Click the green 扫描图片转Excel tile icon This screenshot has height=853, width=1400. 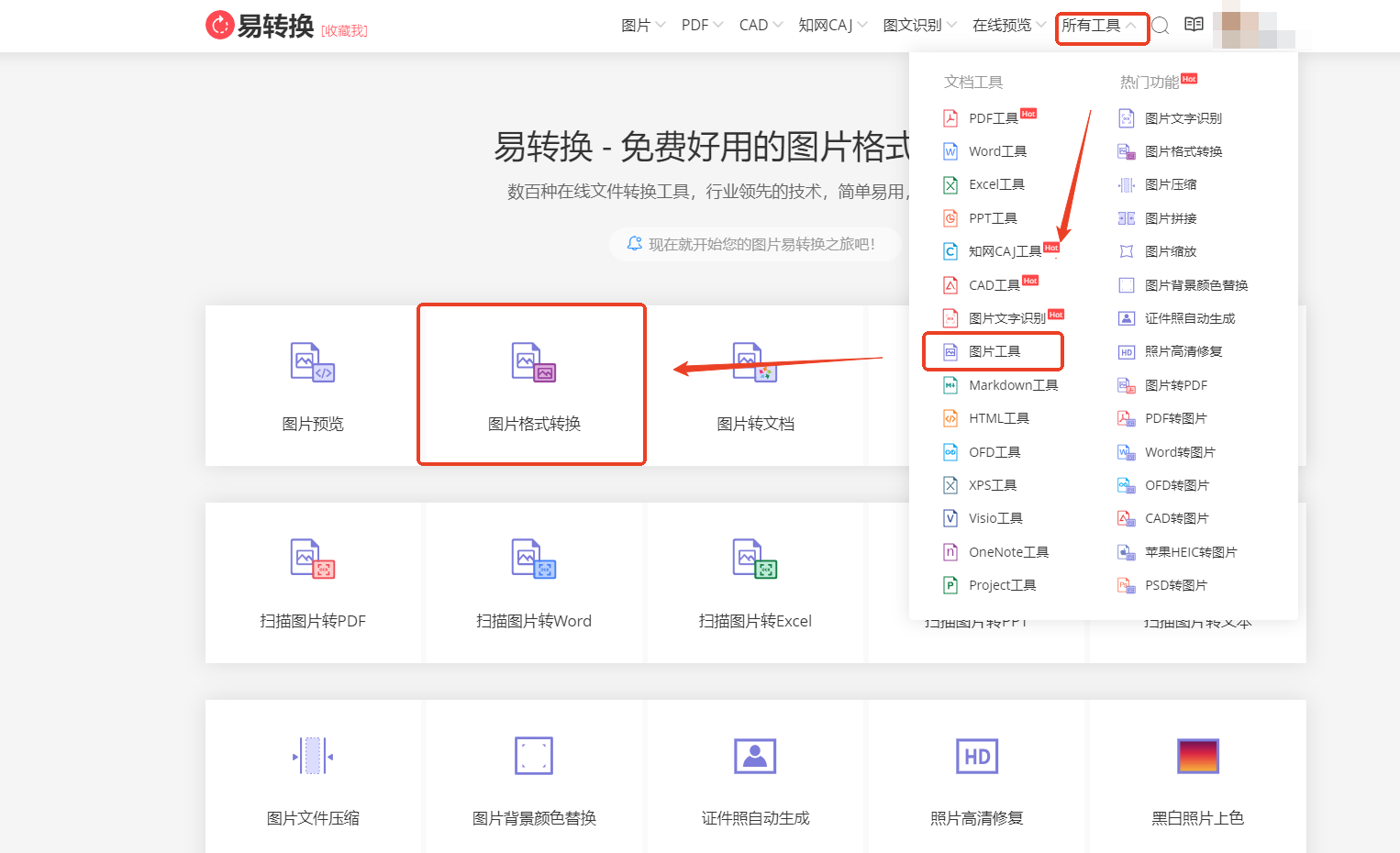point(754,559)
